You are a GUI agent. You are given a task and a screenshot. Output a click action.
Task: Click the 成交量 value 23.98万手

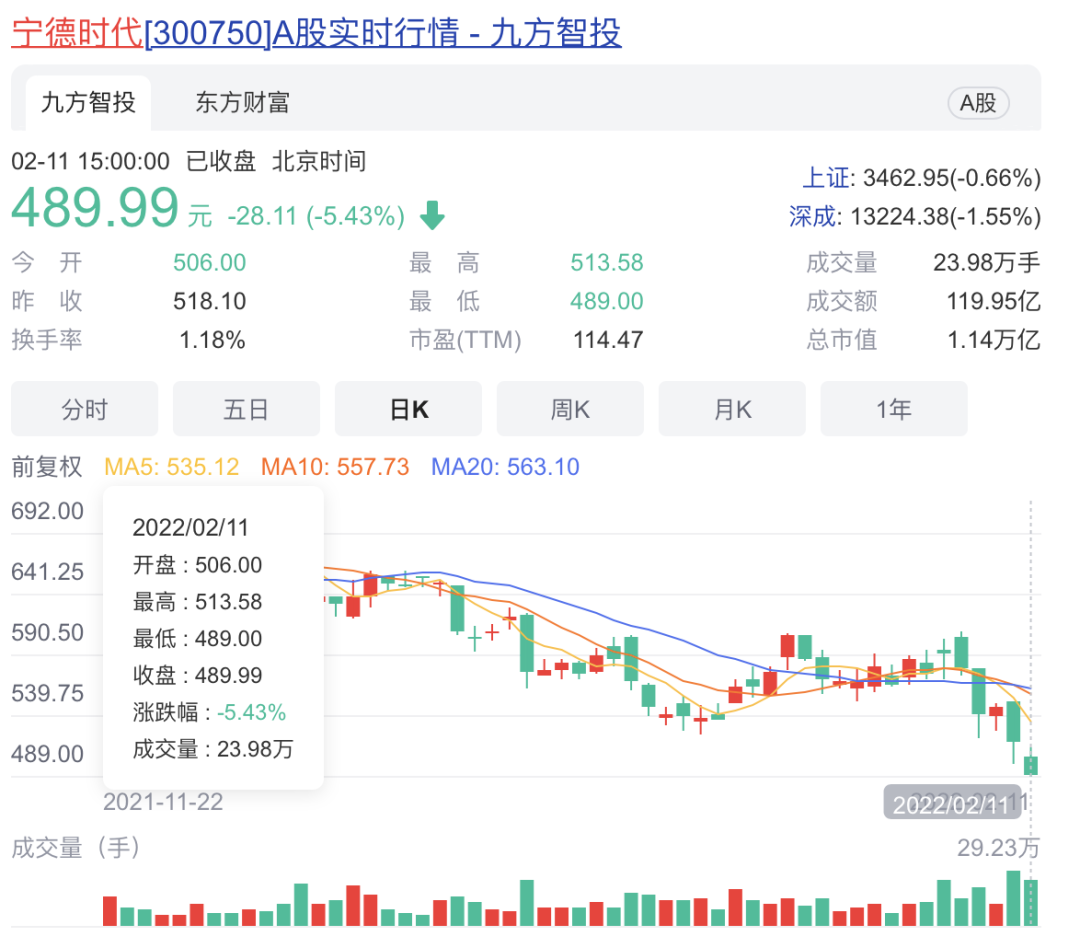986,262
